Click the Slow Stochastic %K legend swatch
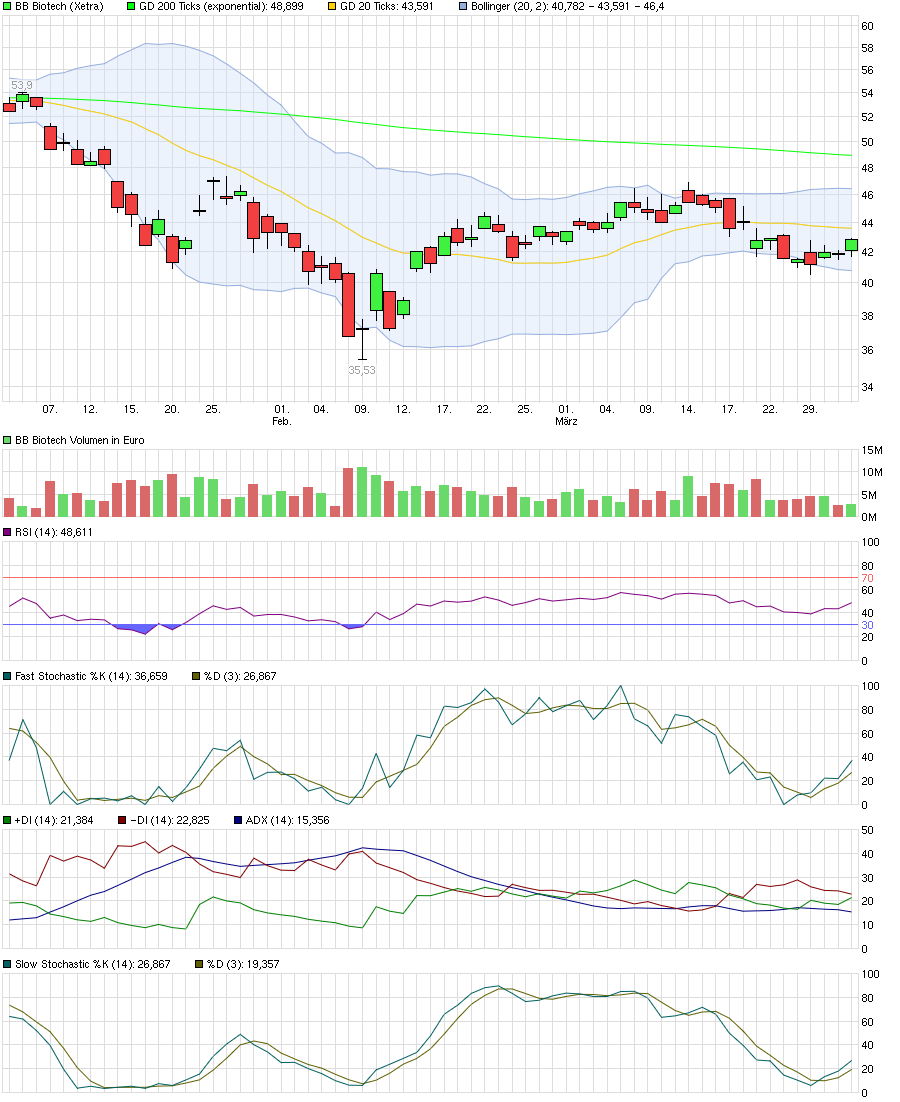Screen dimensions: 900x1102 point(8,965)
